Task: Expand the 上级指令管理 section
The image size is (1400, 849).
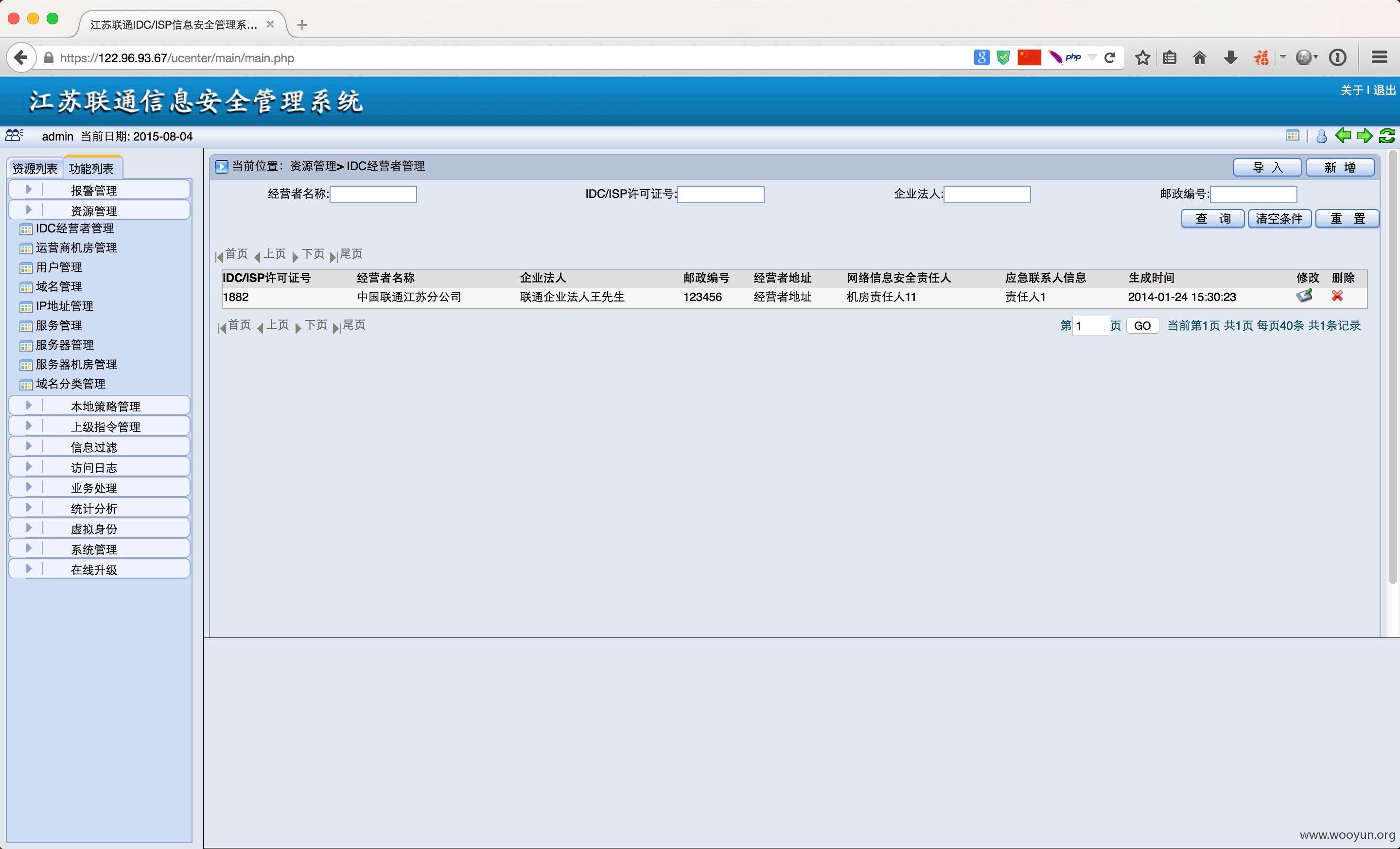Action: tap(99, 426)
